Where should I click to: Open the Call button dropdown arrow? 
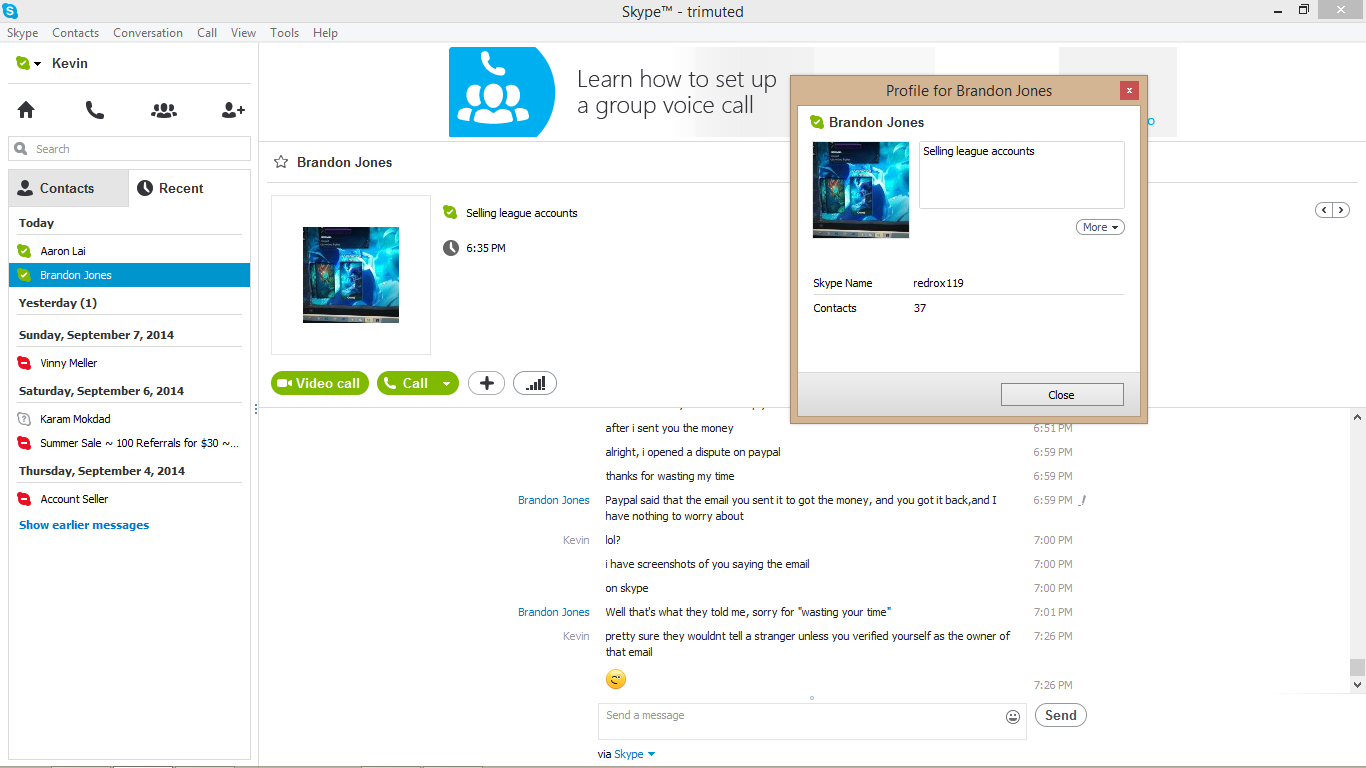447,383
